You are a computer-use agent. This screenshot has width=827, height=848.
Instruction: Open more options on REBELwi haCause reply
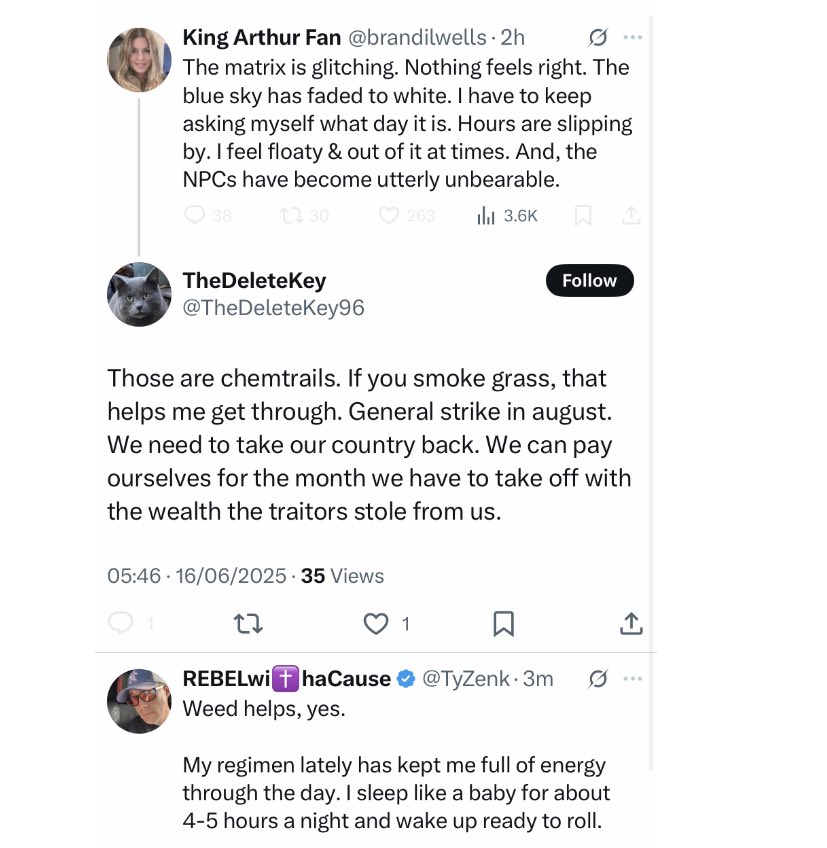pos(632,679)
